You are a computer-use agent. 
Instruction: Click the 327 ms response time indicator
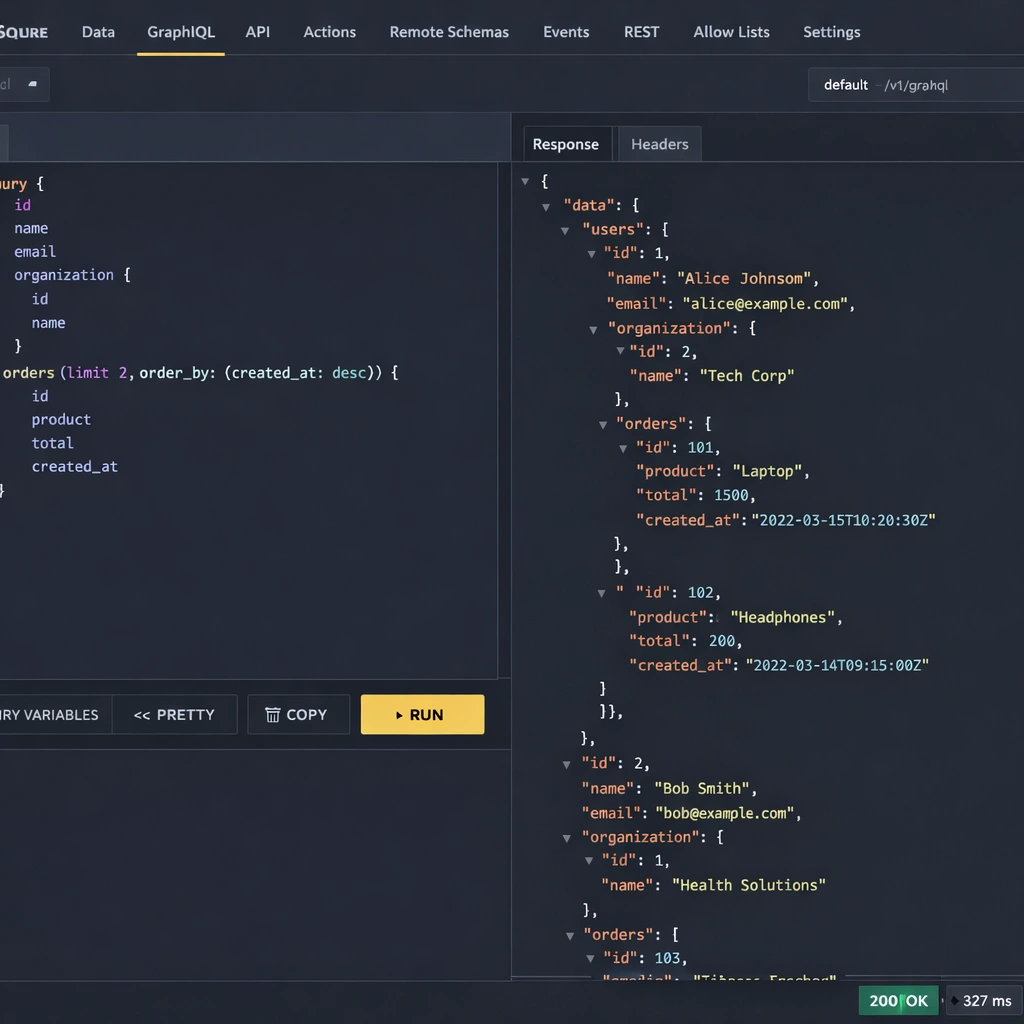pos(986,1000)
